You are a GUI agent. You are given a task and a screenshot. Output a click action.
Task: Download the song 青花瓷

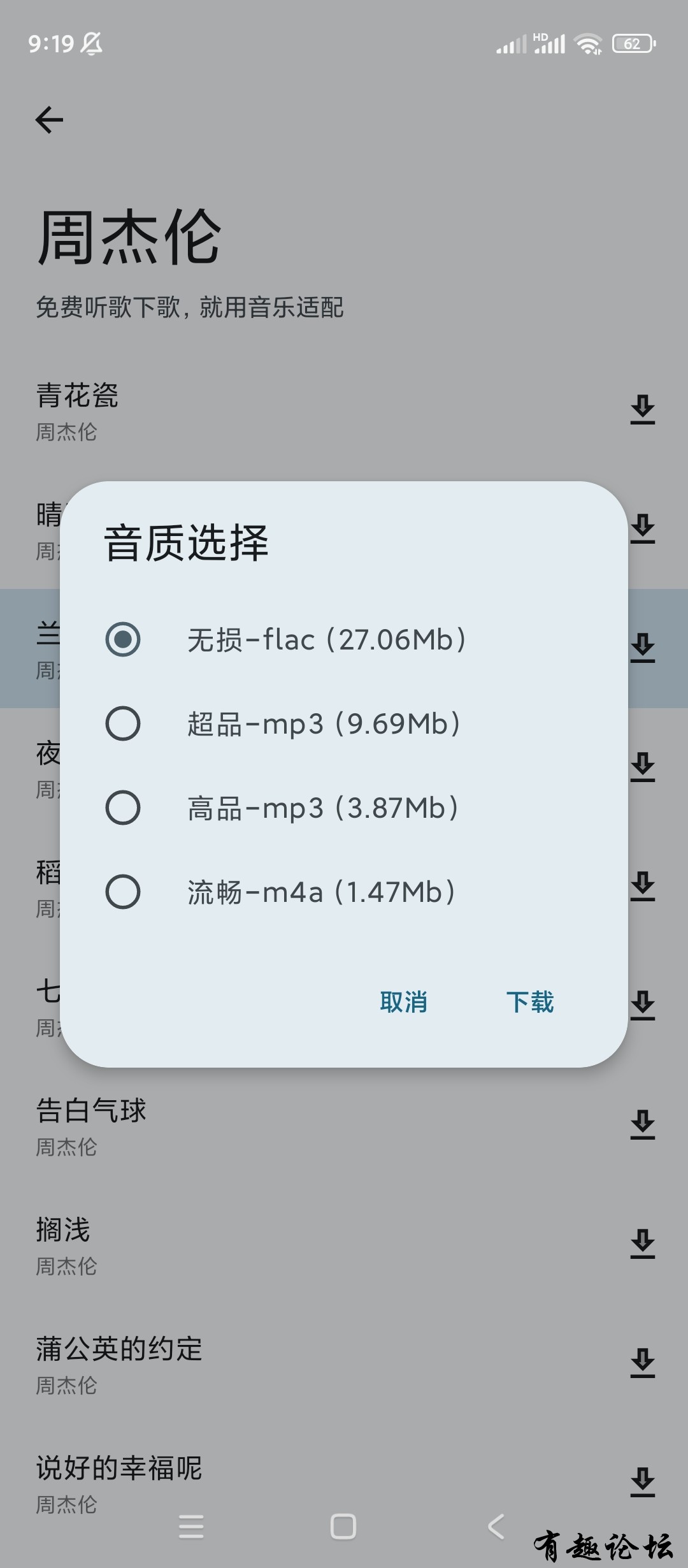(x=643, y=409)
